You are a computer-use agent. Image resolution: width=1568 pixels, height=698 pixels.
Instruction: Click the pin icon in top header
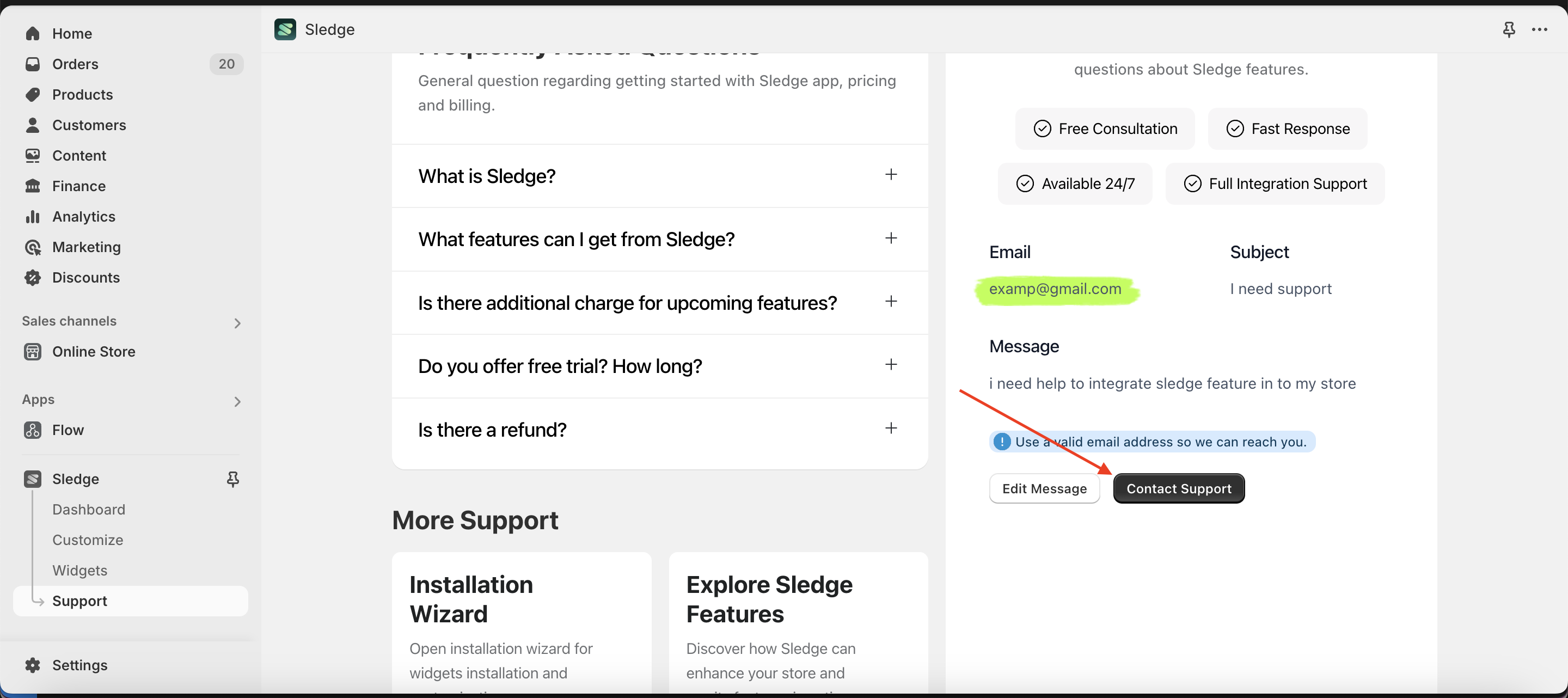point(1508,29)
